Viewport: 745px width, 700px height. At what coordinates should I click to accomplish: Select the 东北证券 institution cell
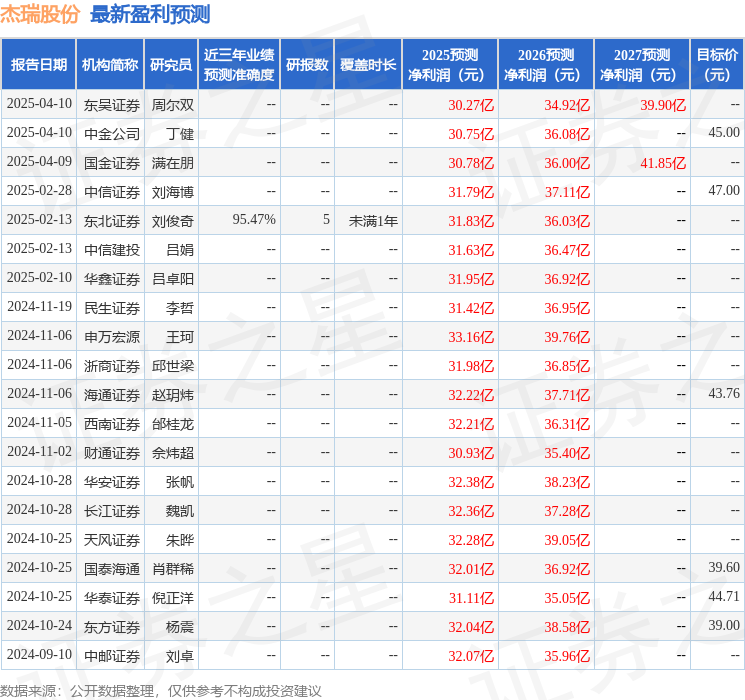click(x=112, y=221)
